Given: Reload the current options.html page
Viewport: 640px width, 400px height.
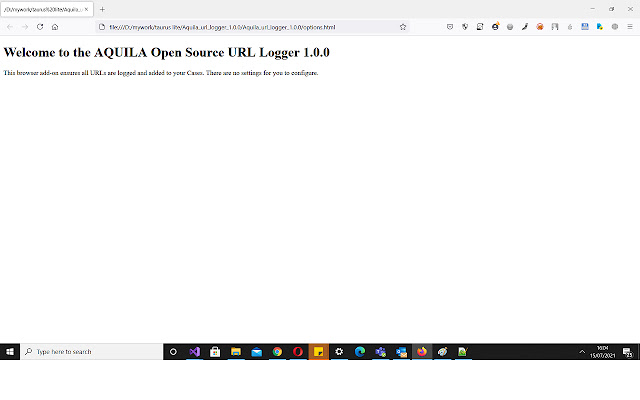Looking at the screenshot, I should (40, 27).
